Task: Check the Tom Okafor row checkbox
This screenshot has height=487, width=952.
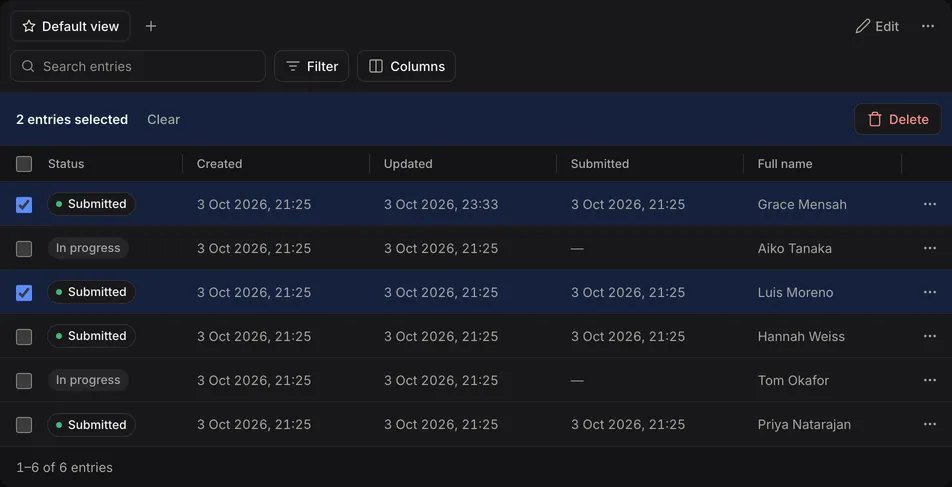Action: [x=24, y=381]
